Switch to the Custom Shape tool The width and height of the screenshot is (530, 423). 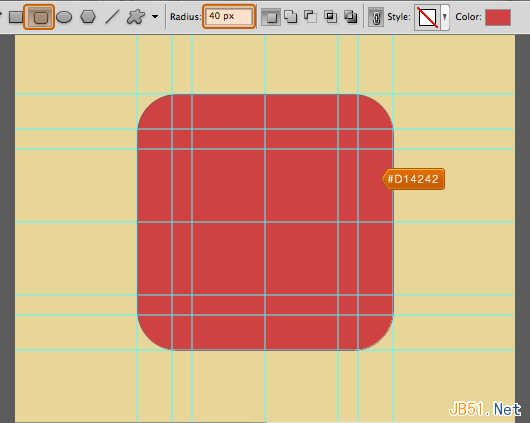click(136, 17)
